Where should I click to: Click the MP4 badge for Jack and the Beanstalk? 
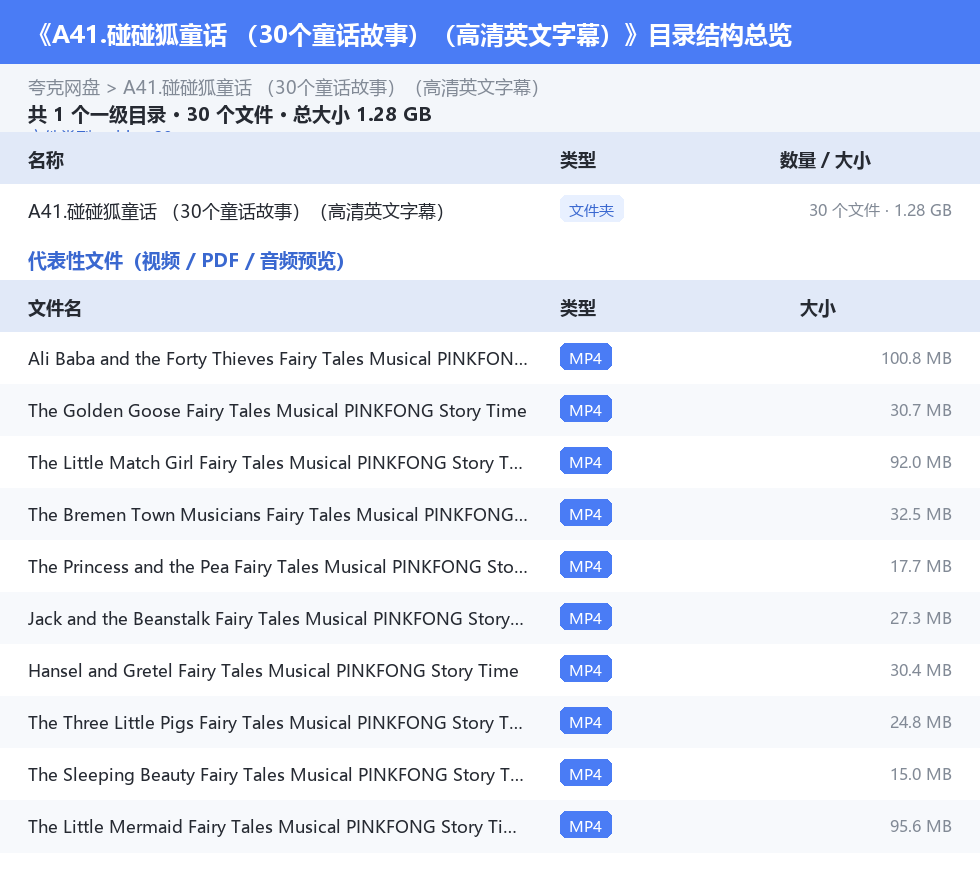pos(586,617)
